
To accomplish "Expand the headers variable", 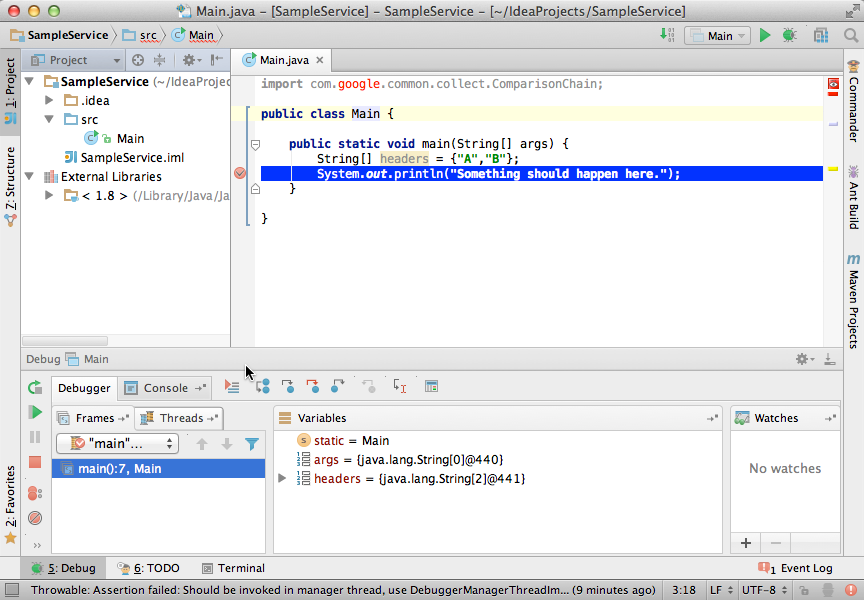I will (x=282, y=478).
